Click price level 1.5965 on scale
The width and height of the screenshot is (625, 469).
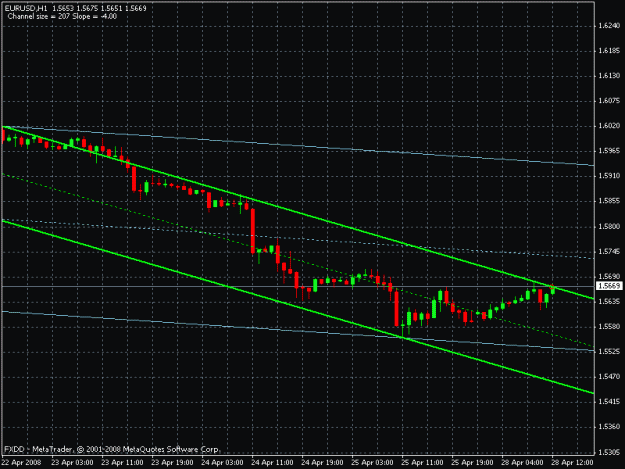609,151
